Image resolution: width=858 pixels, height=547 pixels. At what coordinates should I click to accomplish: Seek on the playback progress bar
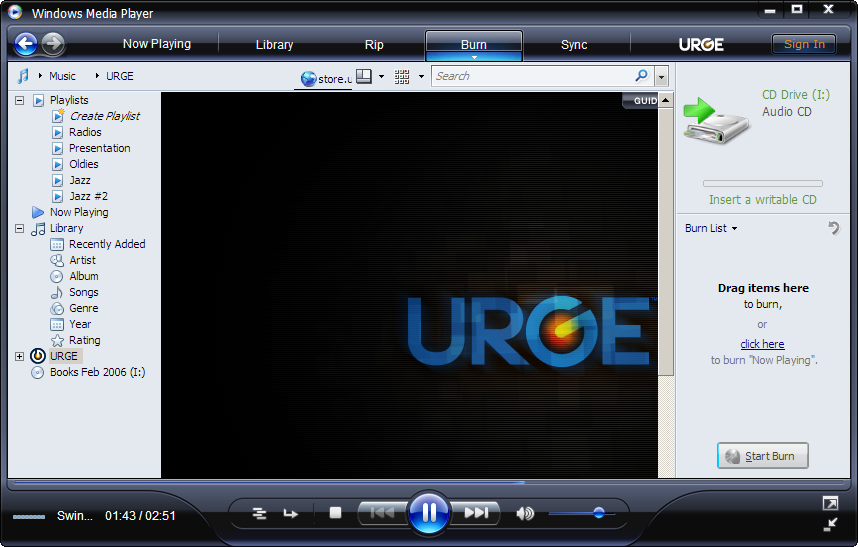(429, 482)
